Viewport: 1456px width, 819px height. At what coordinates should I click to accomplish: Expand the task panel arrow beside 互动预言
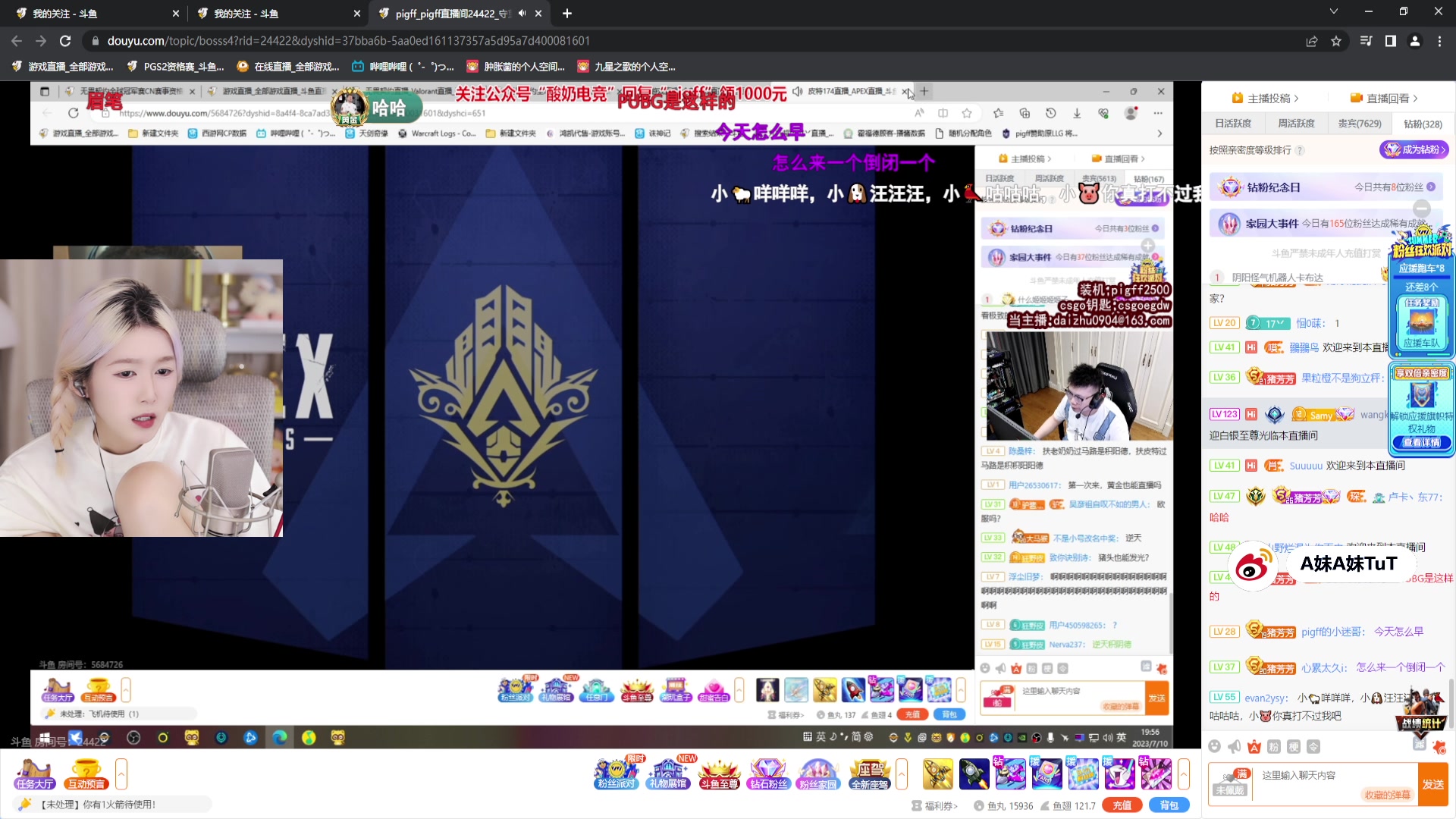[x=121, y=774]
